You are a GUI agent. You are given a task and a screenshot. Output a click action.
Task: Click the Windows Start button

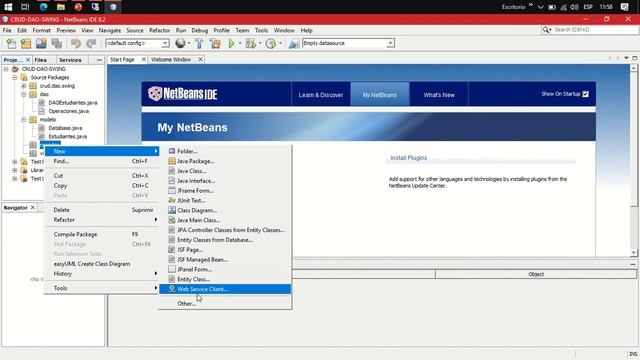click(8, 7)
